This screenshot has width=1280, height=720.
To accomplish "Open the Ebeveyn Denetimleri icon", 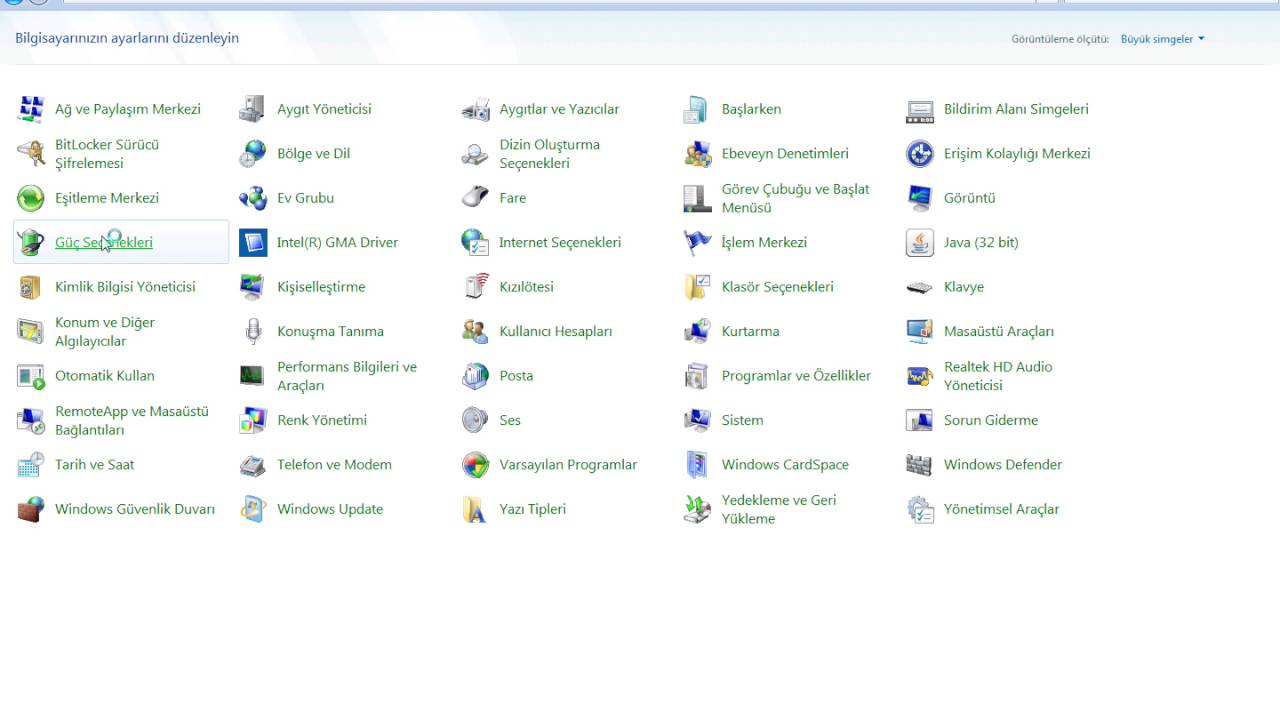I will (697, 154).
